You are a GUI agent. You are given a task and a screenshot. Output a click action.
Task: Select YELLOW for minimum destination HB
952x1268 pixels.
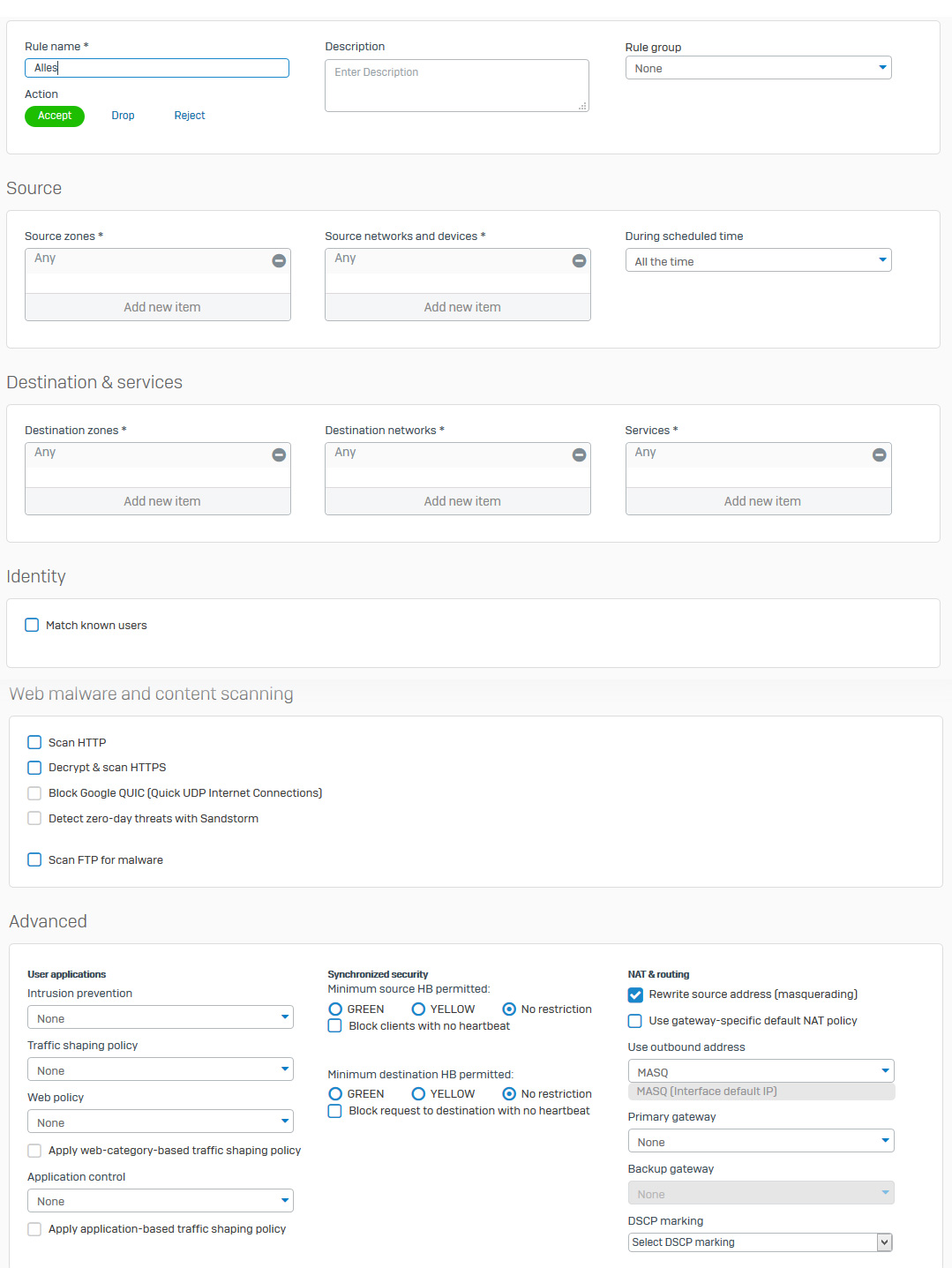pos(419,1093)
